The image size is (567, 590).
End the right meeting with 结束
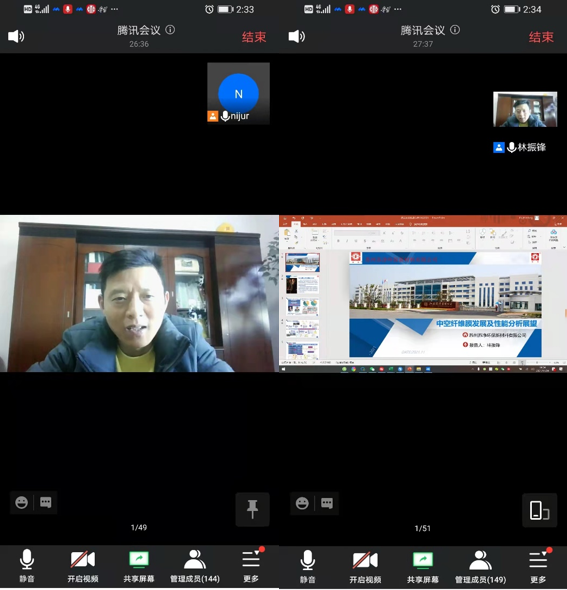541,37
